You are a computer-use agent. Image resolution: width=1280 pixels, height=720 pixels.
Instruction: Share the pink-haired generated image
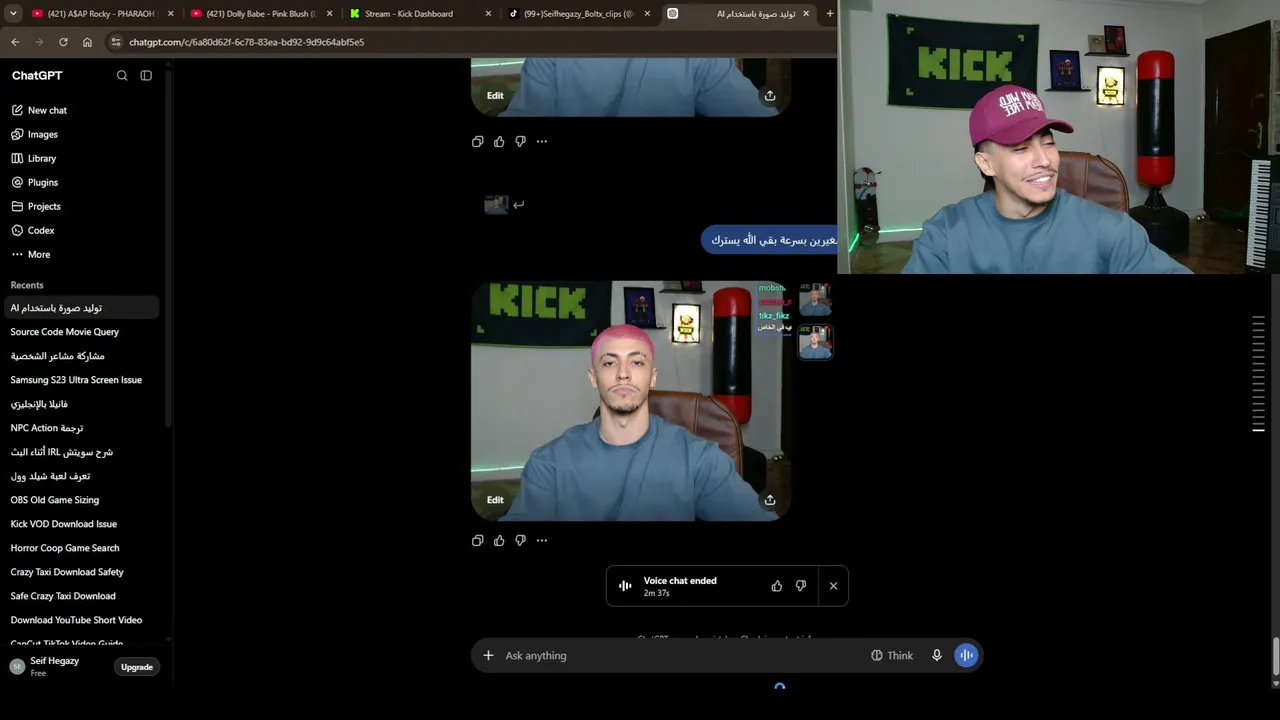pos(770,499)
